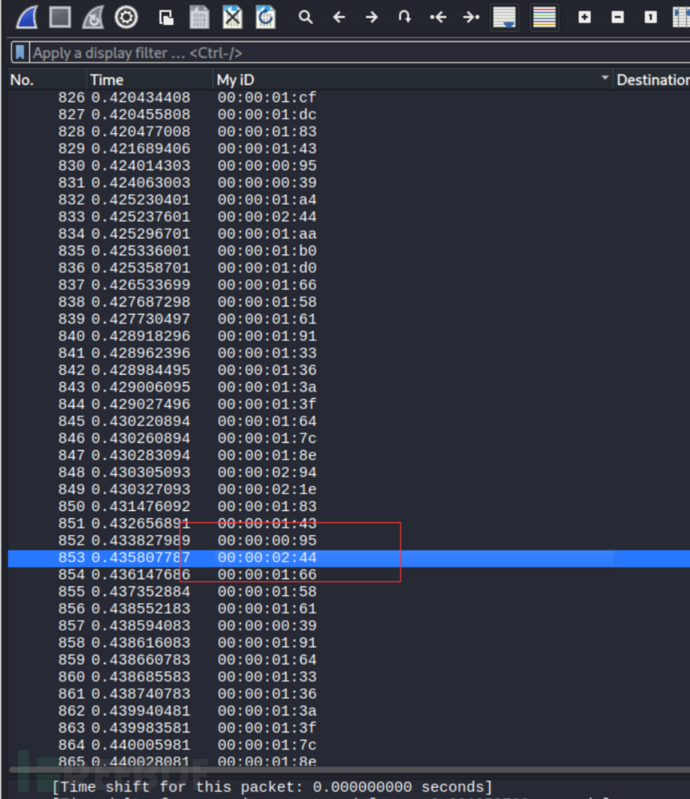
Task: Select packet 862 with ID 00:00:01:3a
Action: pyautogui.click(x=349, y=711)
